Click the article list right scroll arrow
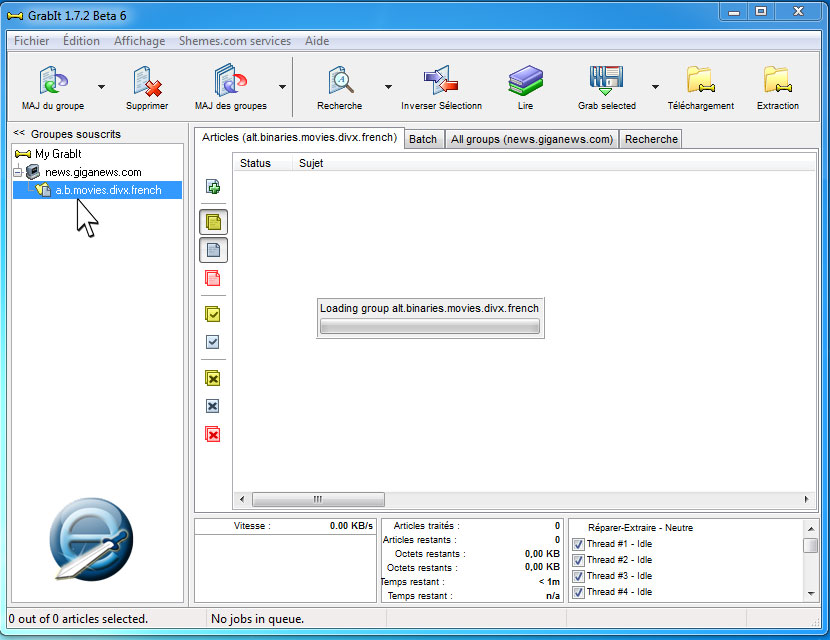 click(806, 499)
